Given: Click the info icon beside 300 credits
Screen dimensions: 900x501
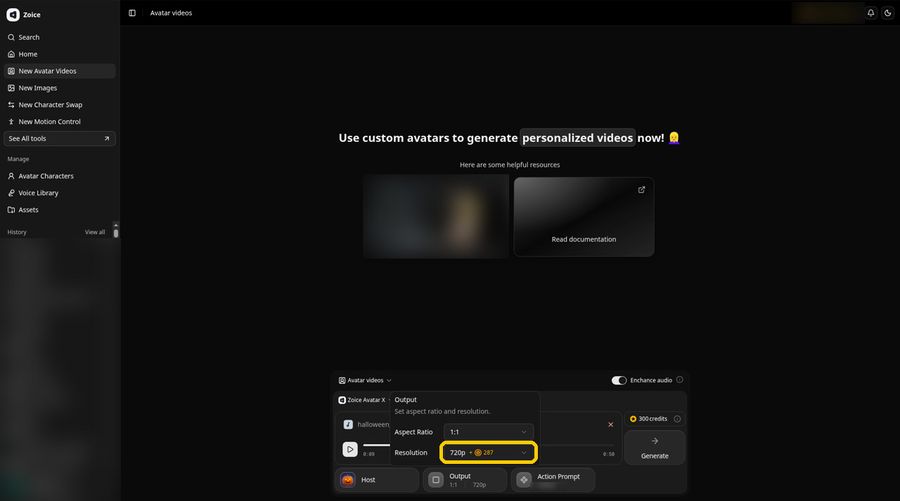Looking at the screenshot, I should click(x=677, y=419).
